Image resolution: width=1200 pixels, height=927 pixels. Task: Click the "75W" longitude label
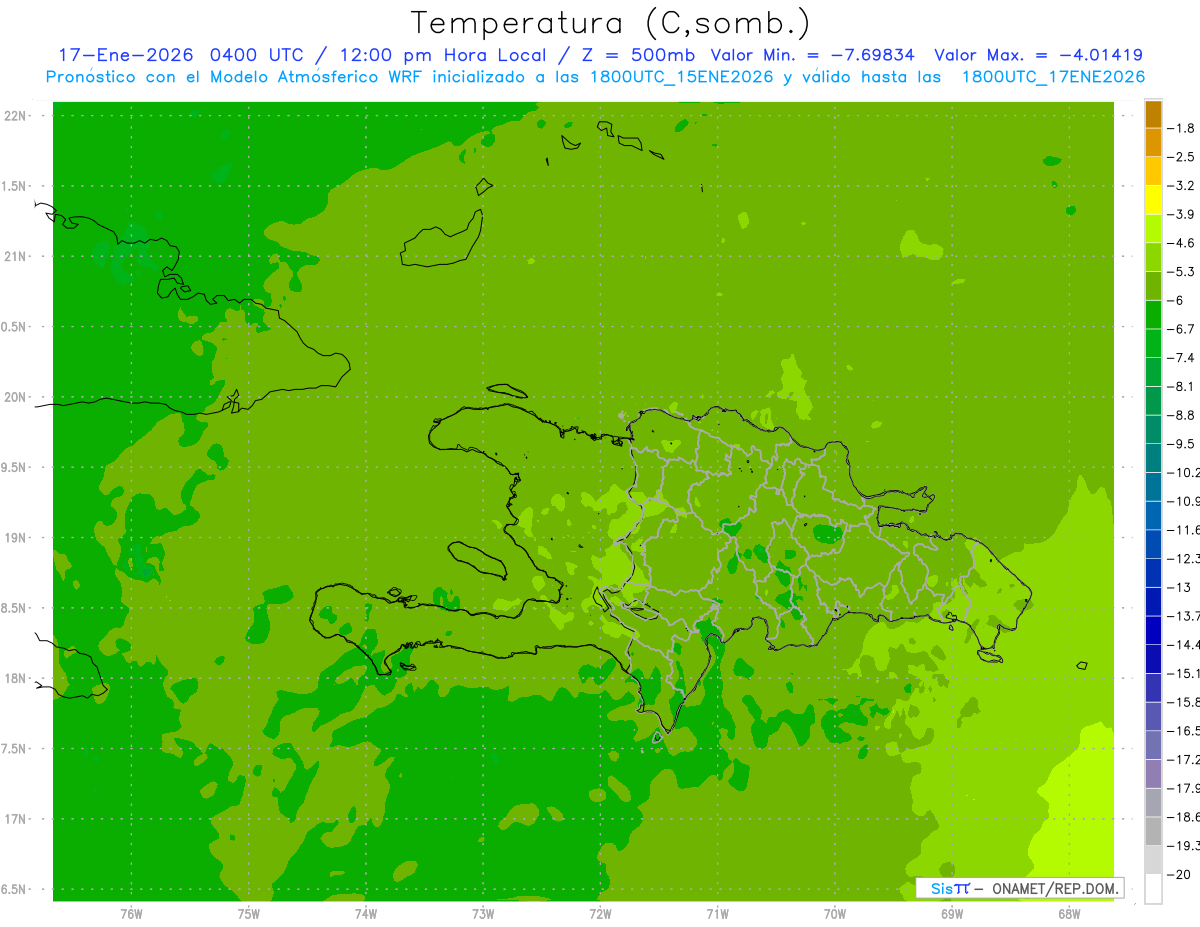(249, 913)
